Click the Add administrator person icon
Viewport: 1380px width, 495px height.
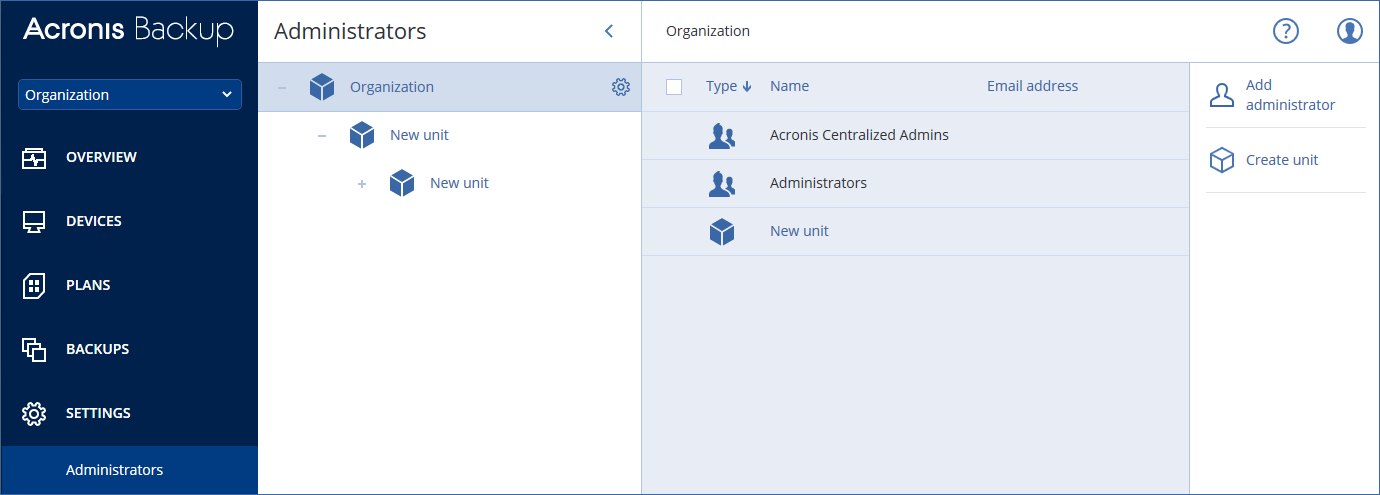(1222, 95)
